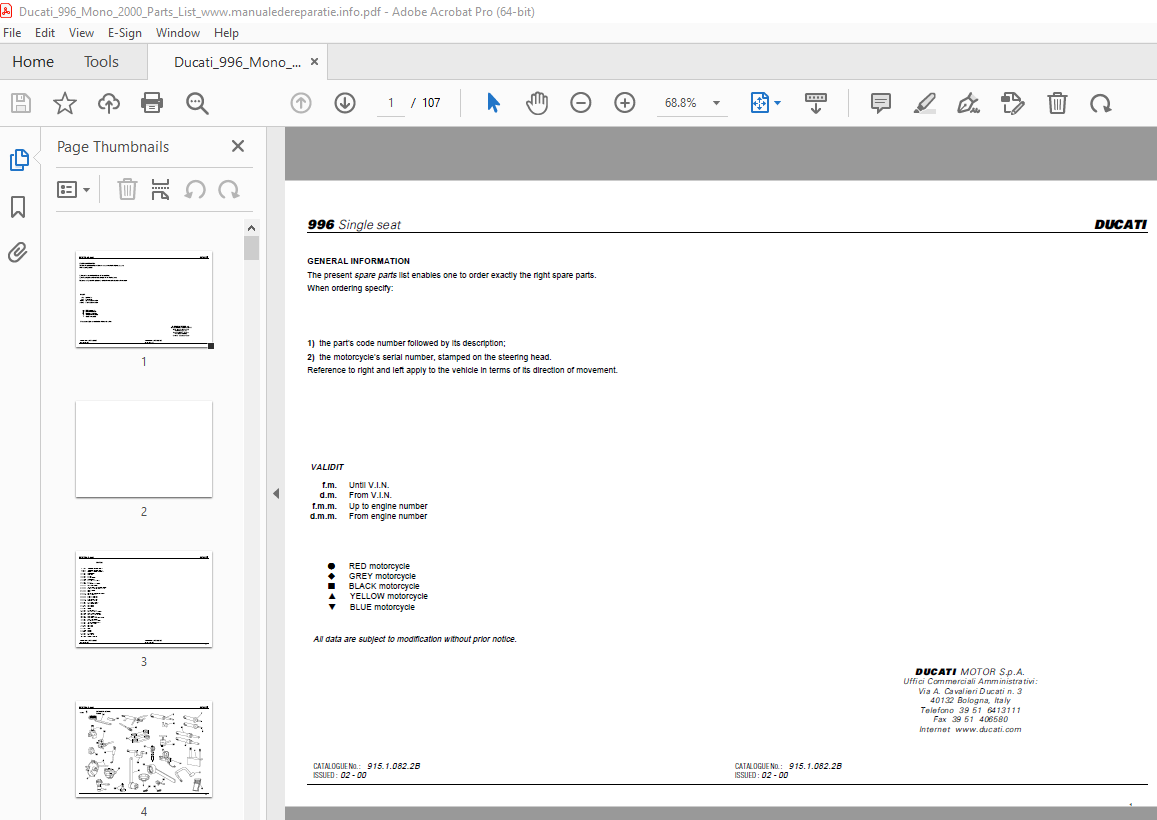
Task: Click the scrolling mode keyboard icon
Action: pos(815,103)
